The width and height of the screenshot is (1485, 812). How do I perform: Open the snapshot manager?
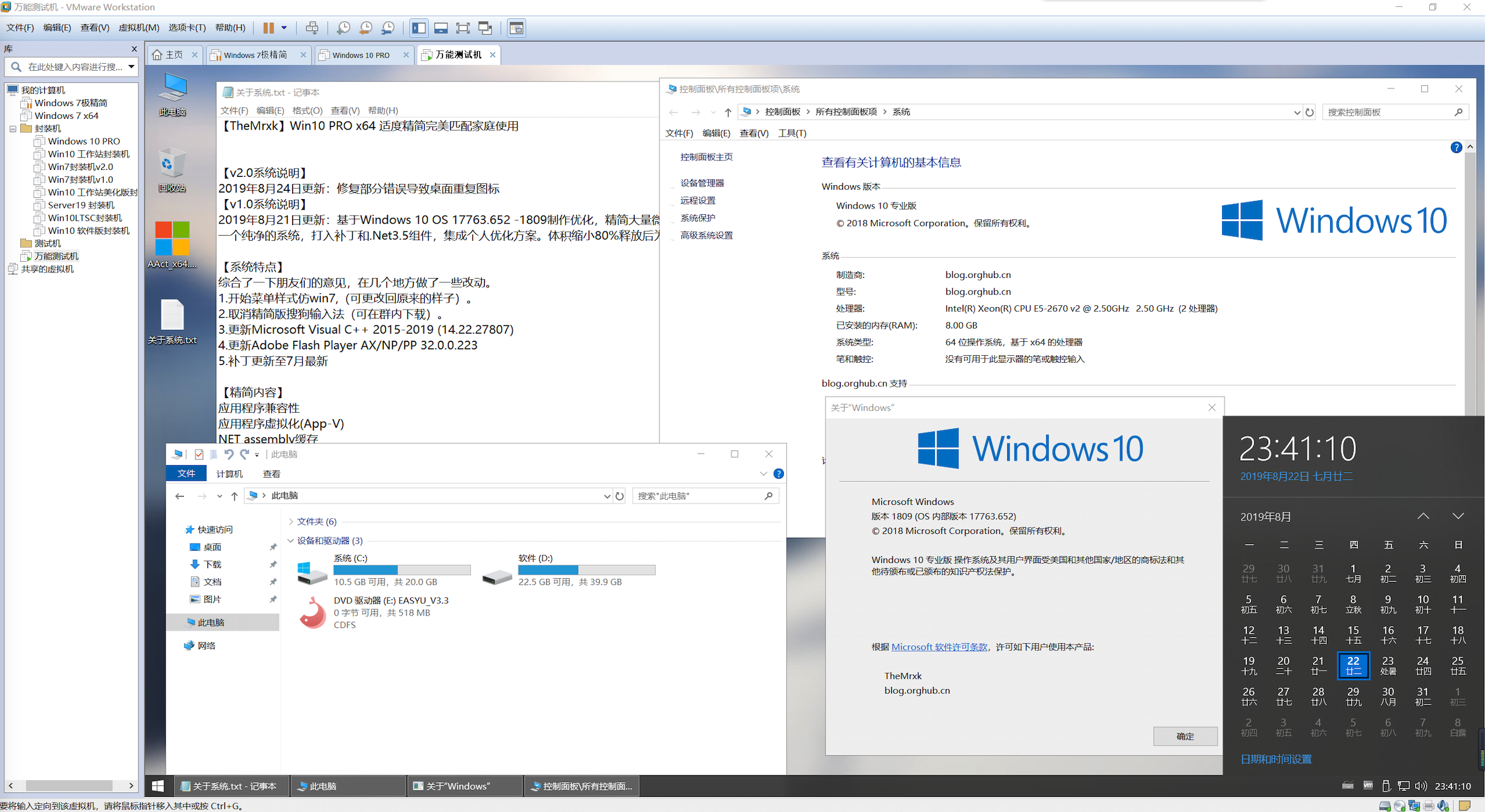point(388,28)
